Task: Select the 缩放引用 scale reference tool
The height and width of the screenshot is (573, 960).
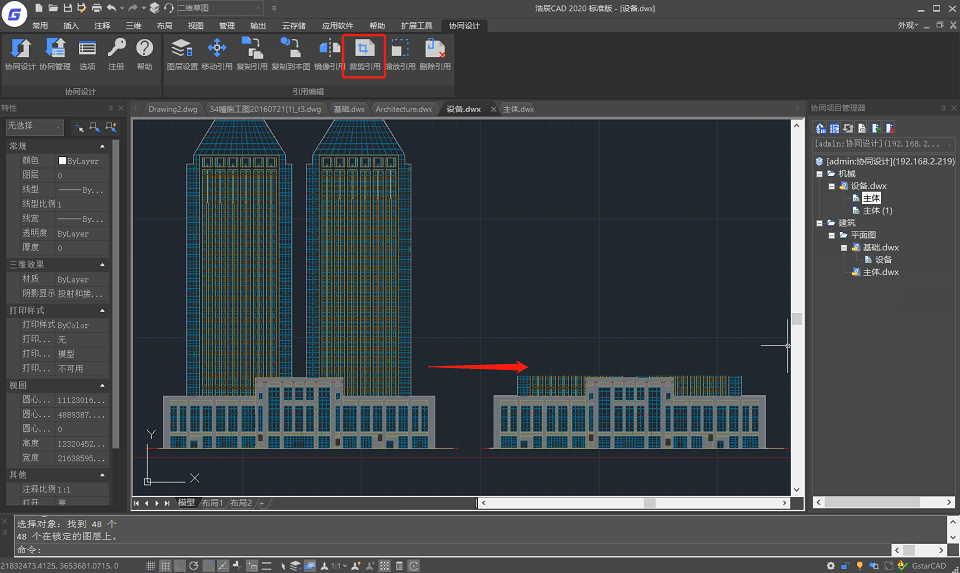Action: [x=400, y=54]
